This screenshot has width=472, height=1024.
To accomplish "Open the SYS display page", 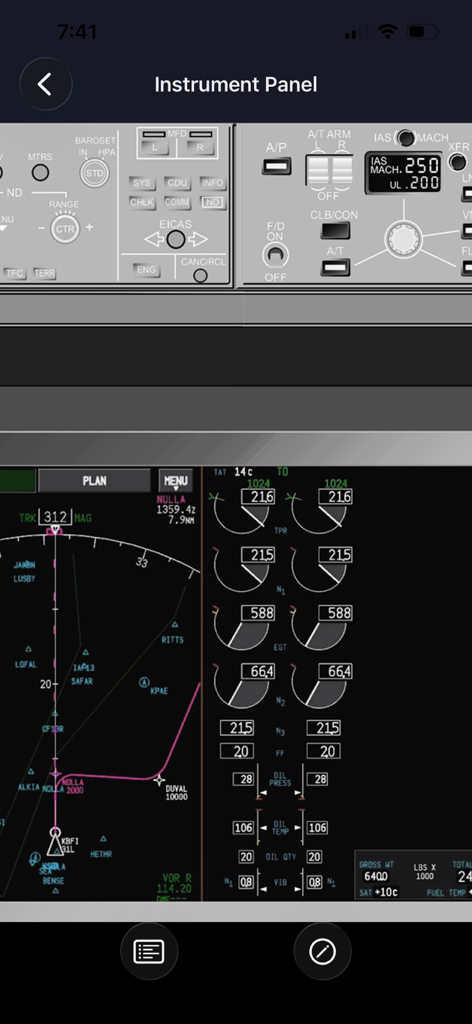I will pos(142,184).
